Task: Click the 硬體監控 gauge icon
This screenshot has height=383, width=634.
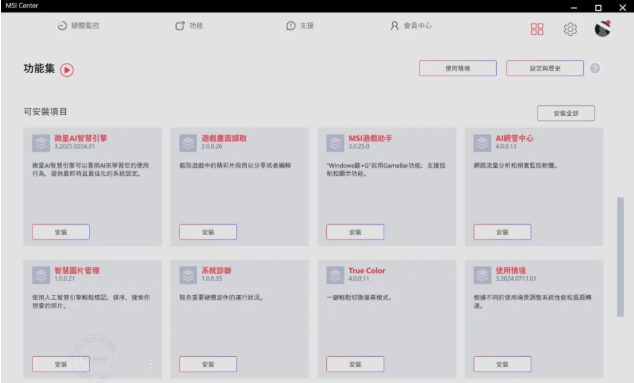Action: 62,25
